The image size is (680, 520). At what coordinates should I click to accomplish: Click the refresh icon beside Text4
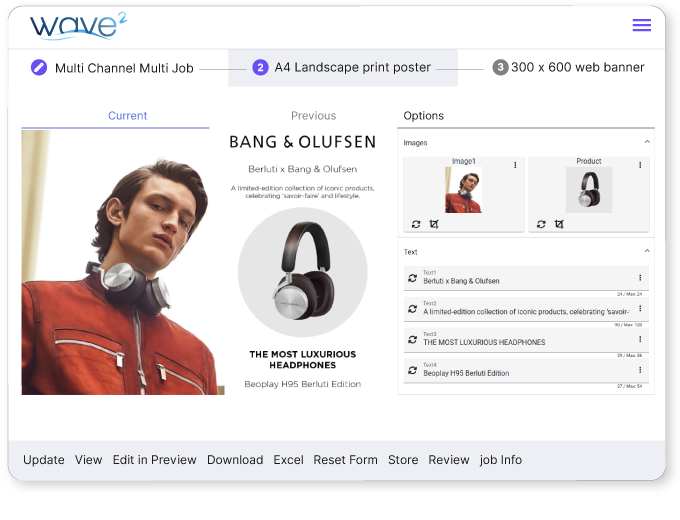pos(412,370)
